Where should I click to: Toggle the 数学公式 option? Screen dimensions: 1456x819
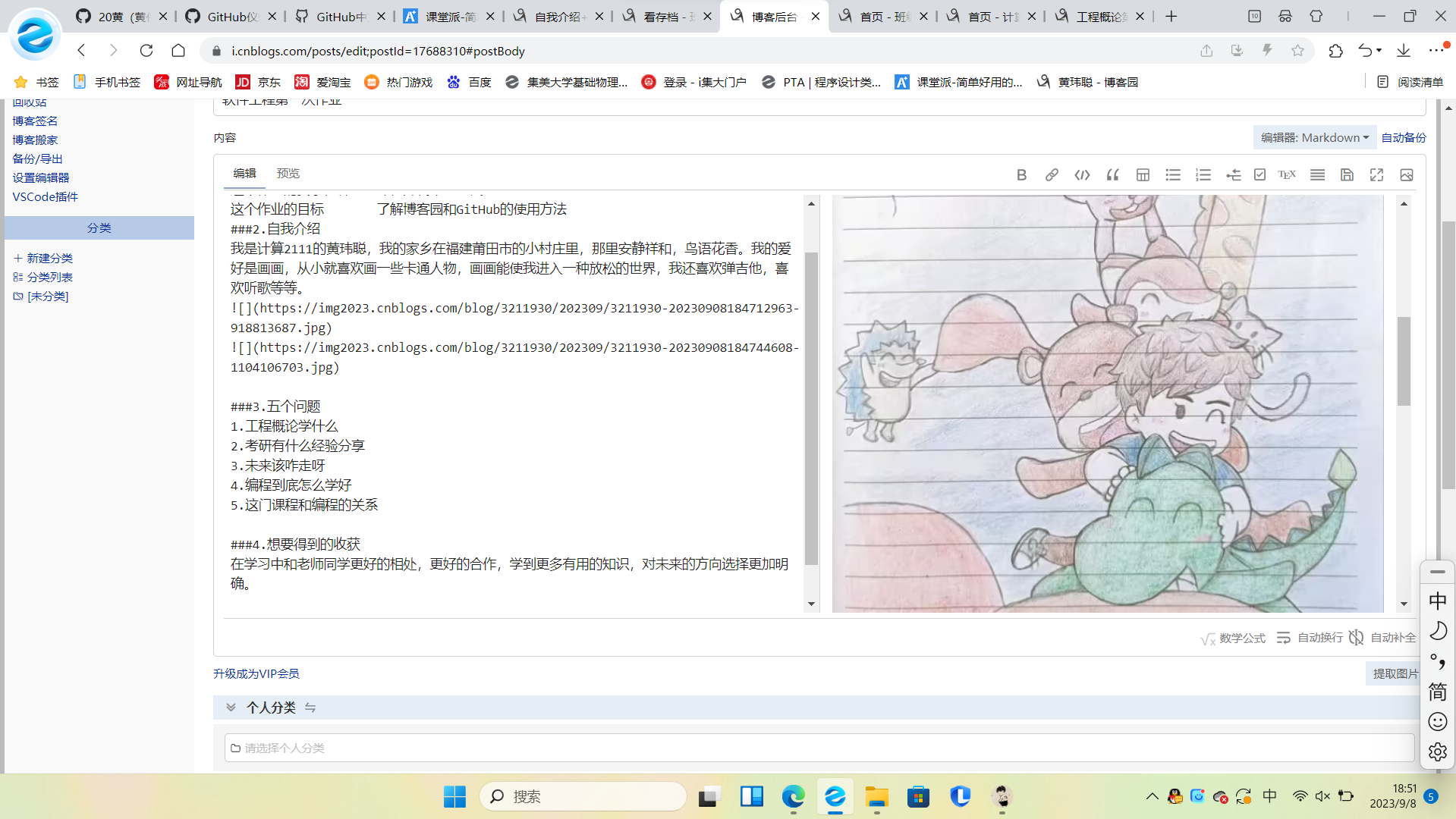1233,639
